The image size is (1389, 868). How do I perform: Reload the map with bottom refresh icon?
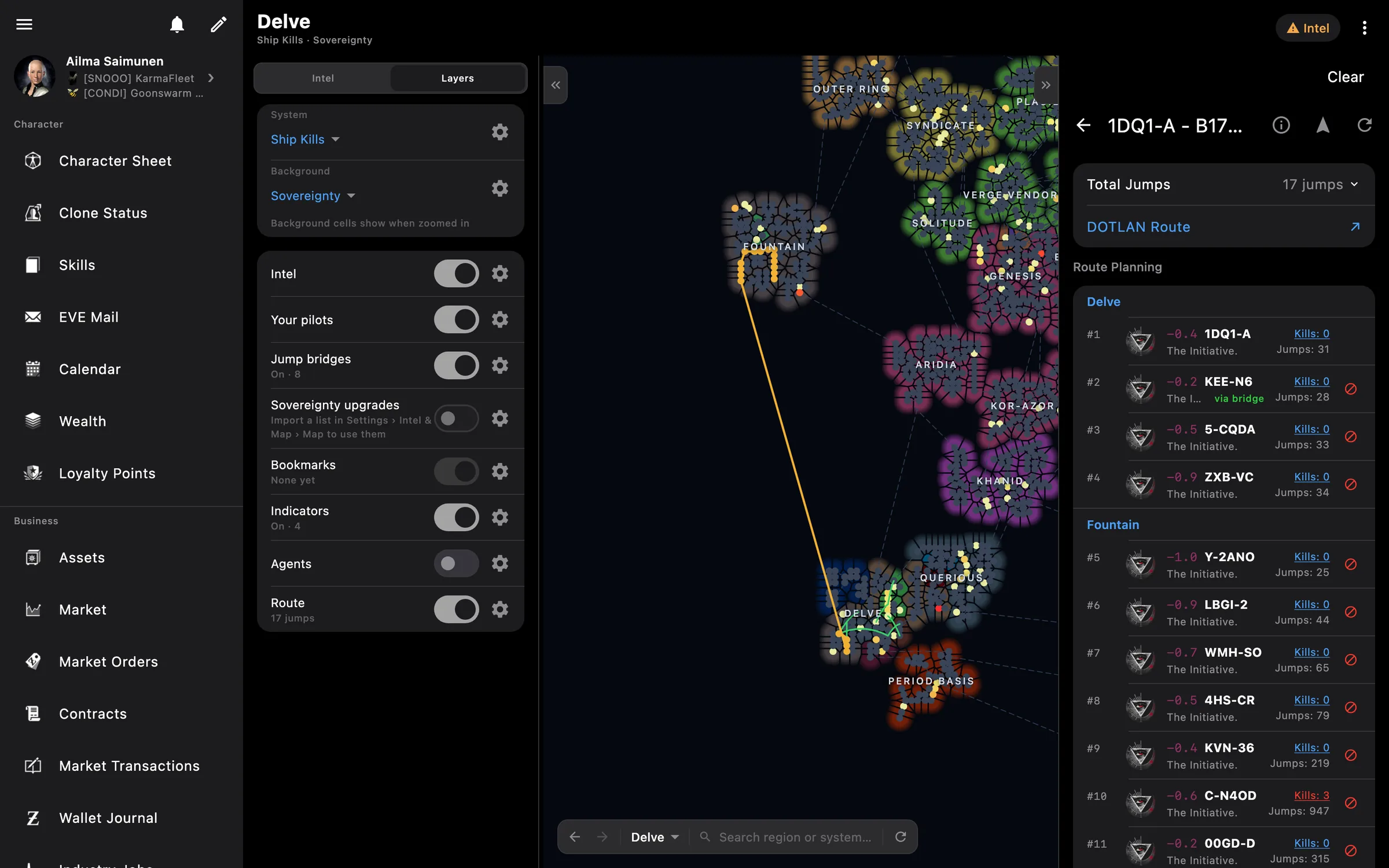pos(901,837)
